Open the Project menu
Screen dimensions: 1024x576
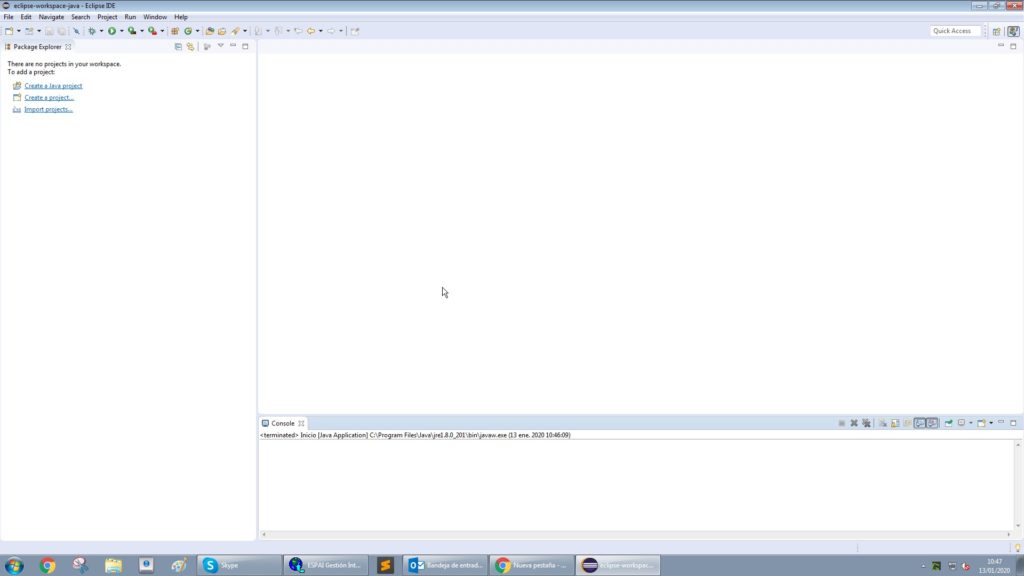107,17
